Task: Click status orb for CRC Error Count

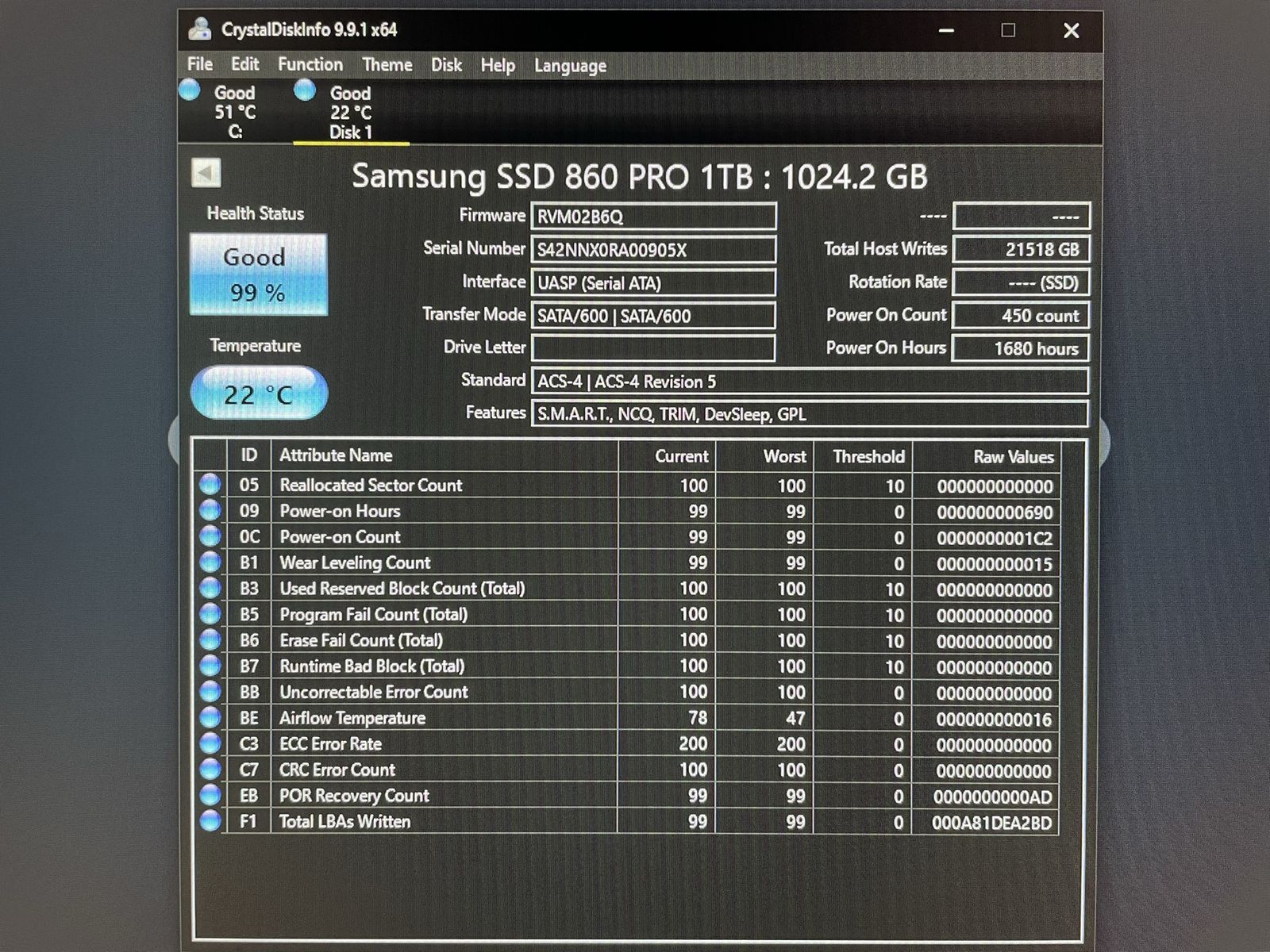Action: click(x=210, y=769)
